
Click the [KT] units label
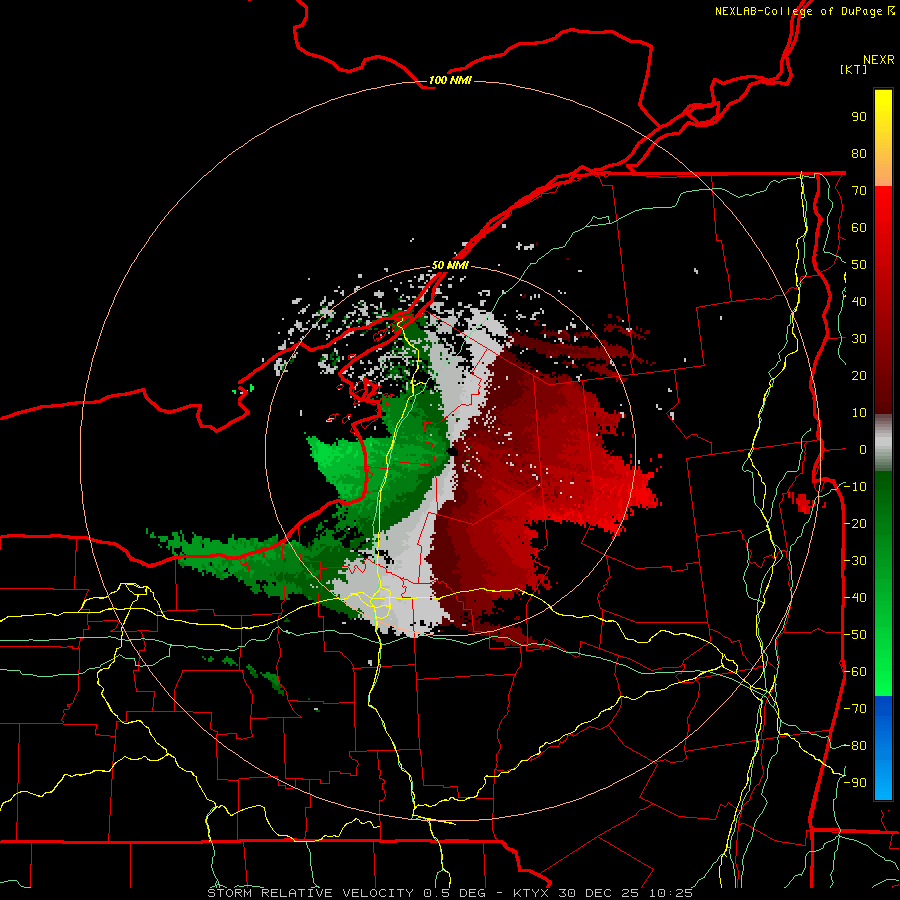[854, 69]
